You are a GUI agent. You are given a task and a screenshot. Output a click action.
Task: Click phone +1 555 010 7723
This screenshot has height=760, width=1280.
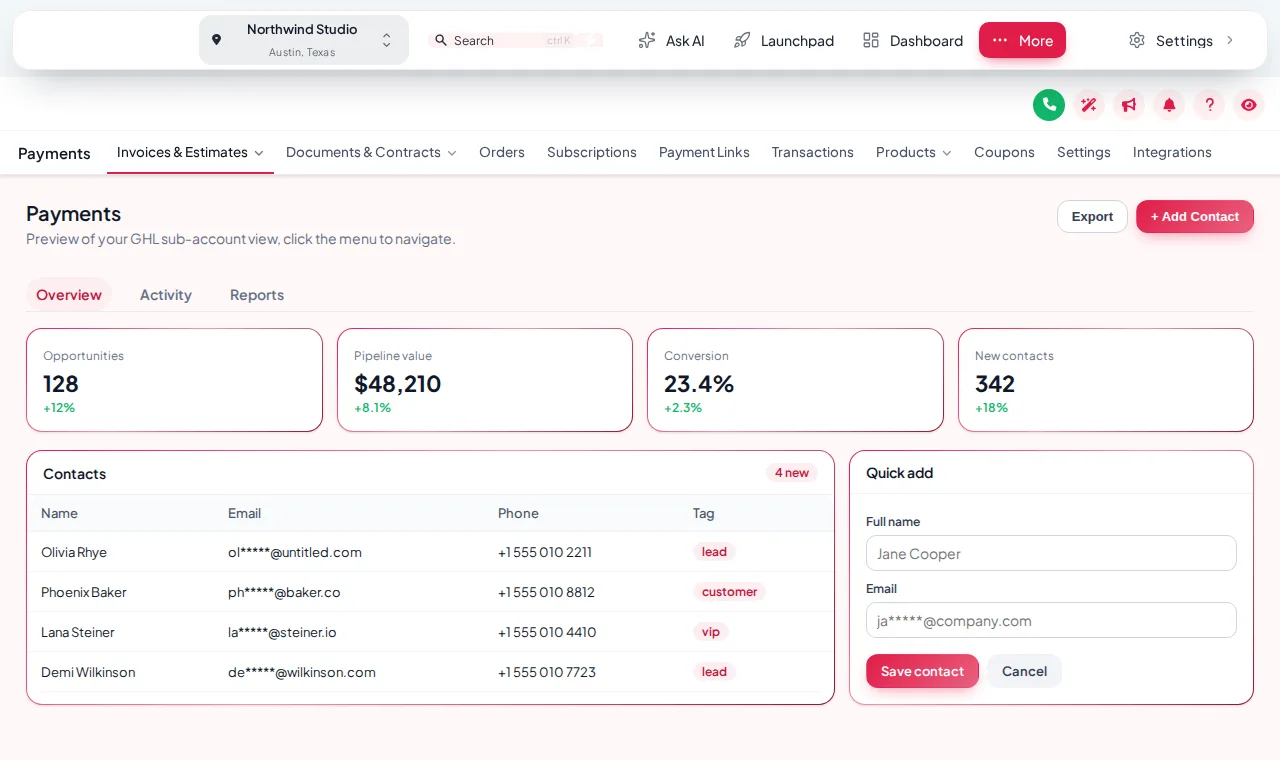pyautogui.click(x=547, y=672)
